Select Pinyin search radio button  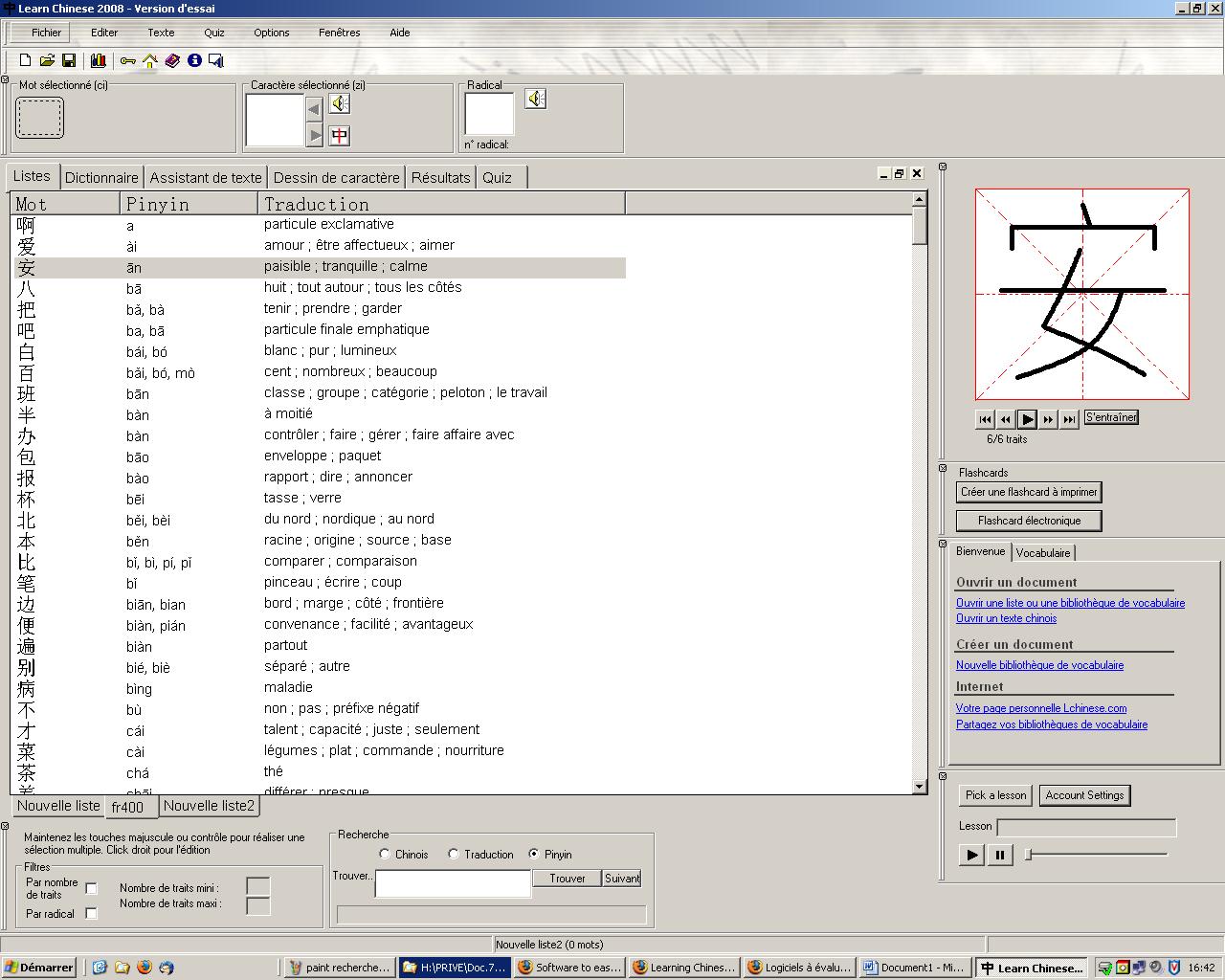534,854
